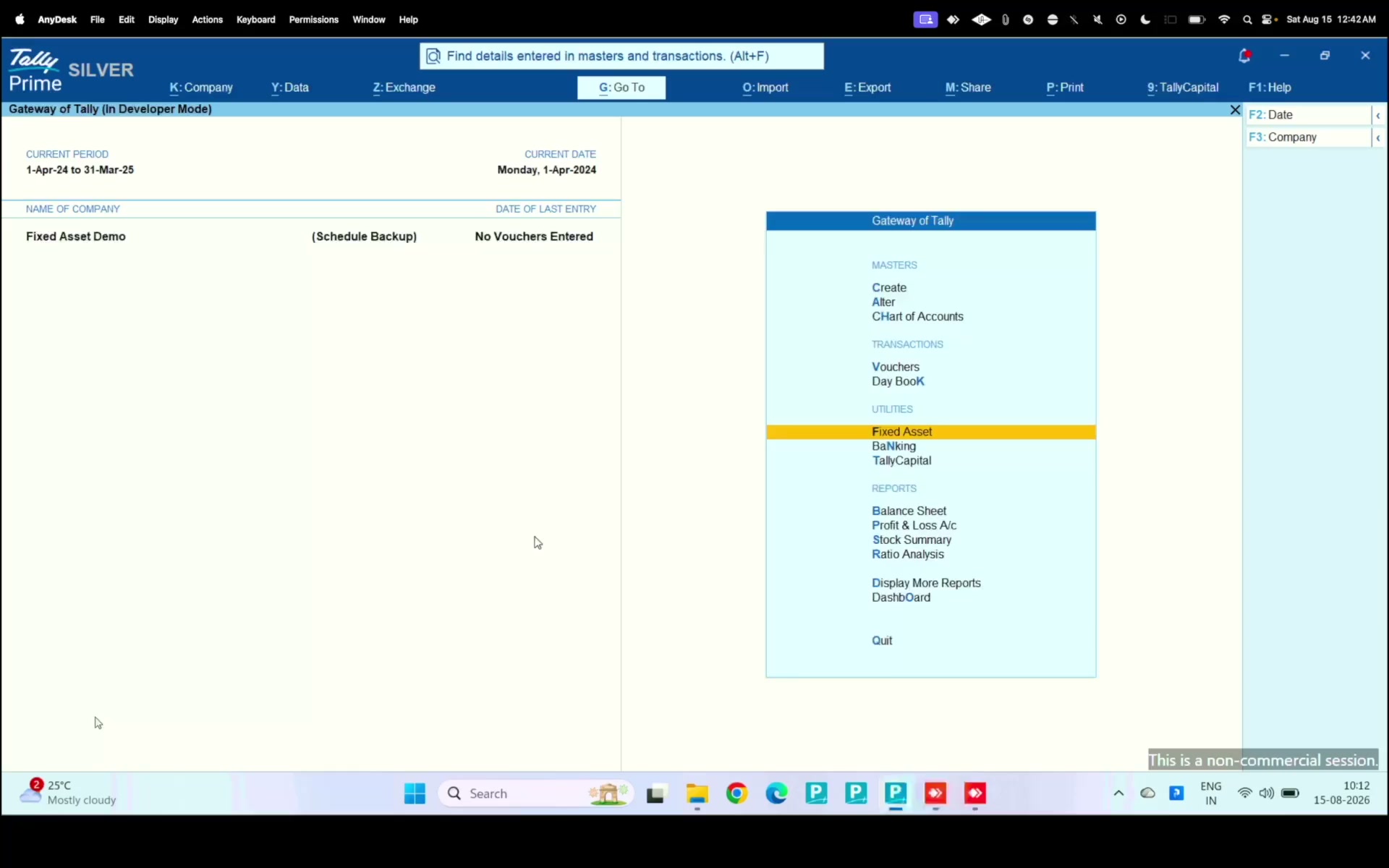The height and width of the screenshot is (868, 1389).
Task: Click the blue P icon in the system tray
Action: click(x=1177, y=793)
